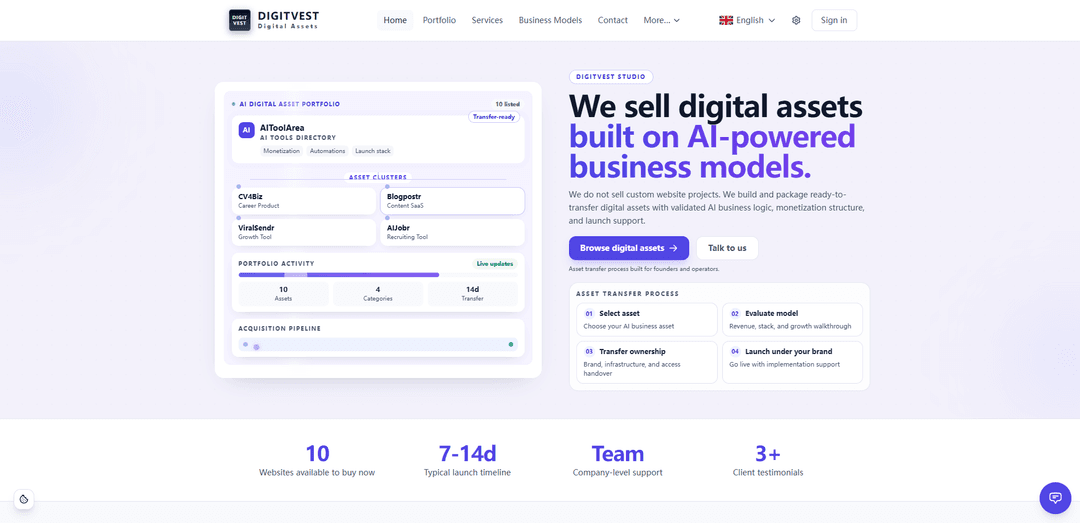Viewport: 1080px width, 523px height.
Task: Click the Browse digital assets button
Action: [x=629, y=248]
